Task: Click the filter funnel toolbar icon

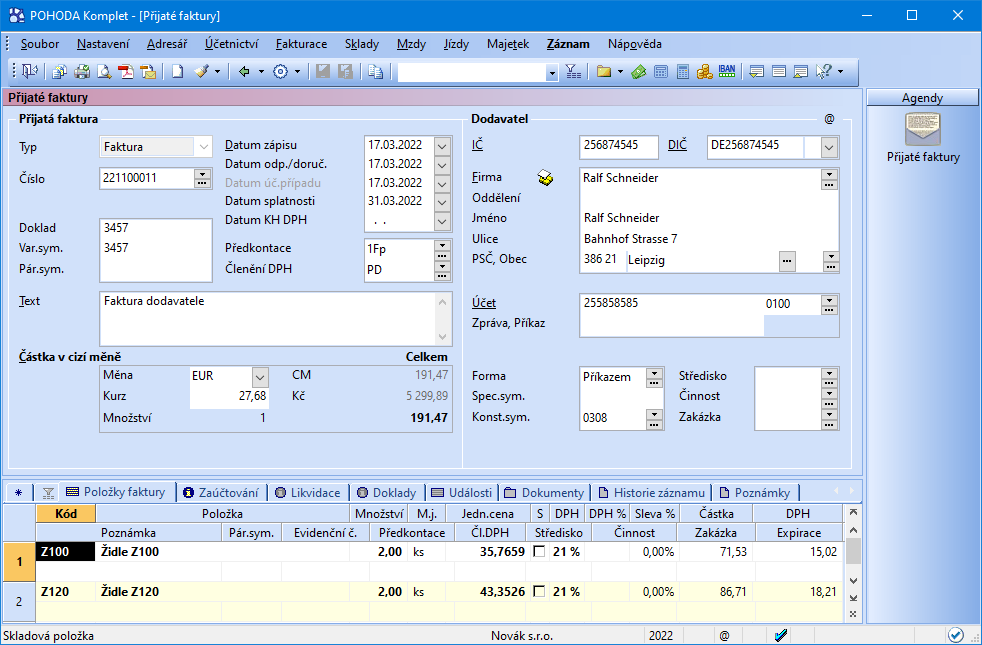Action: 573,71
